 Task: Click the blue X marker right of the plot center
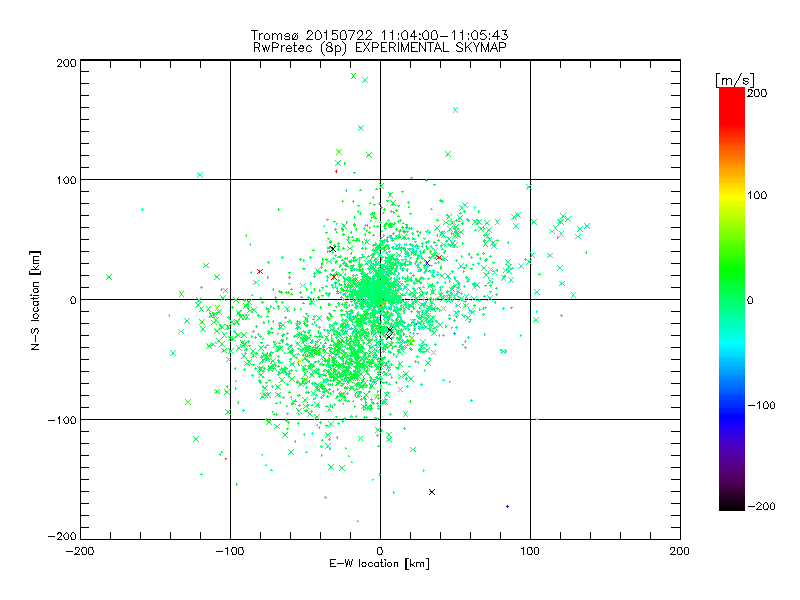tap(427, 263)
